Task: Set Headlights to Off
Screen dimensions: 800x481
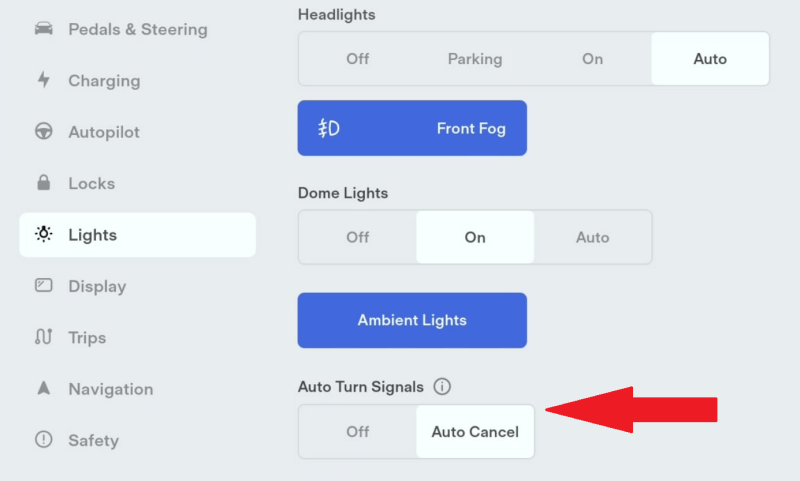Action: (x=357, y=59)
